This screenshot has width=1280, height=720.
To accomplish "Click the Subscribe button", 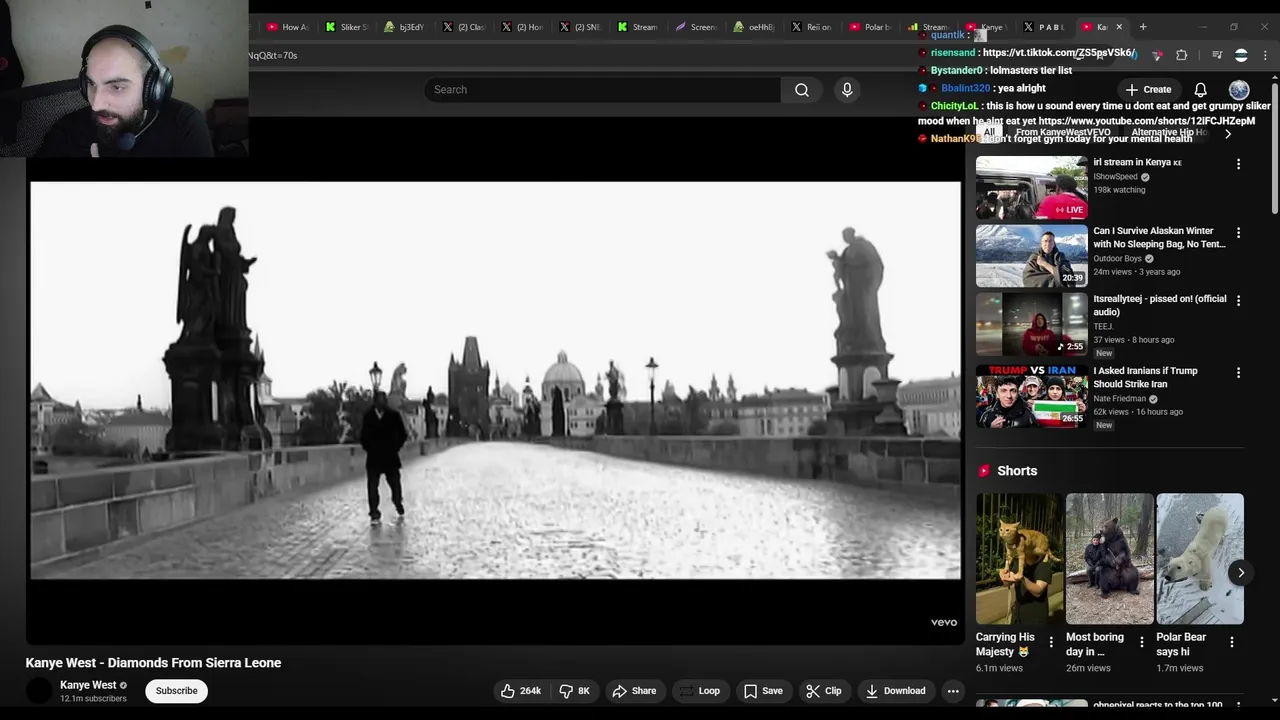I will click(176, 691).
